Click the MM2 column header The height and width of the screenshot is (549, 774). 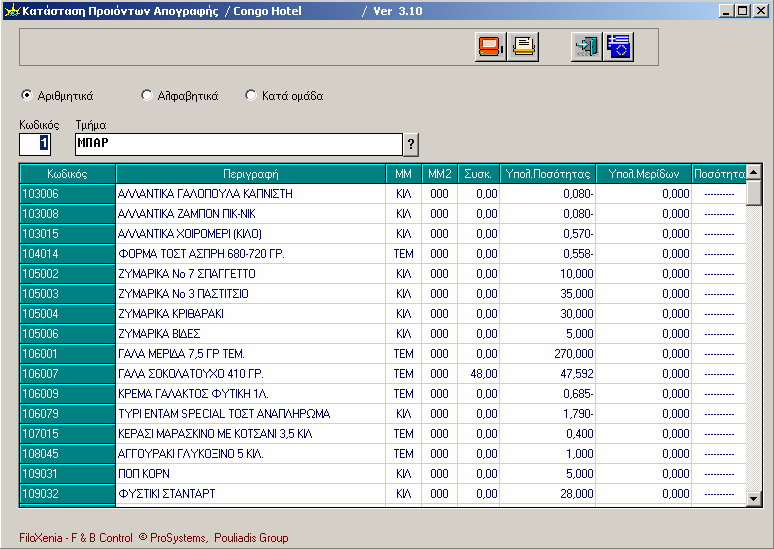tap(439, 174)
